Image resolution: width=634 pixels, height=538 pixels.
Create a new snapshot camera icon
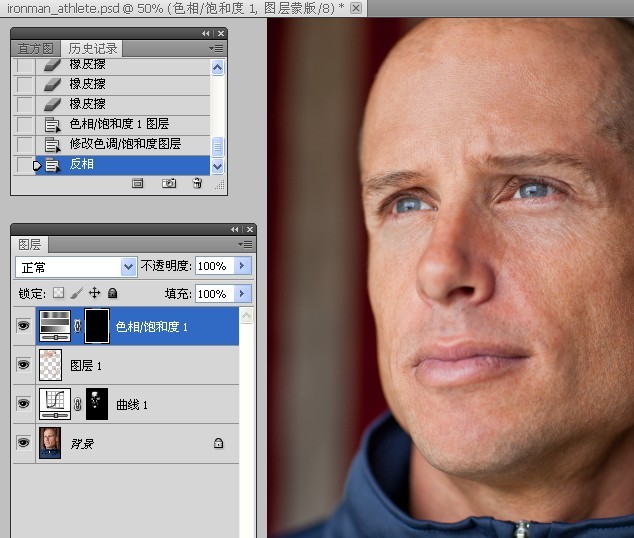pyautogui.click(x=169, y=184)
